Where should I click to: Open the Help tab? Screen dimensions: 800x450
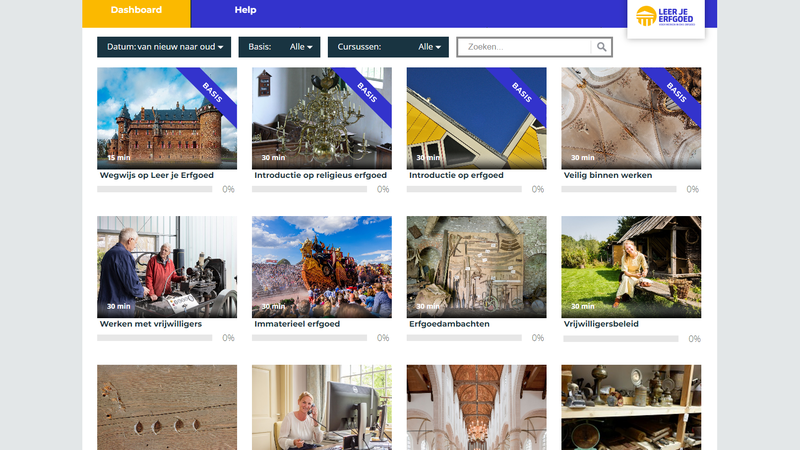245,11
